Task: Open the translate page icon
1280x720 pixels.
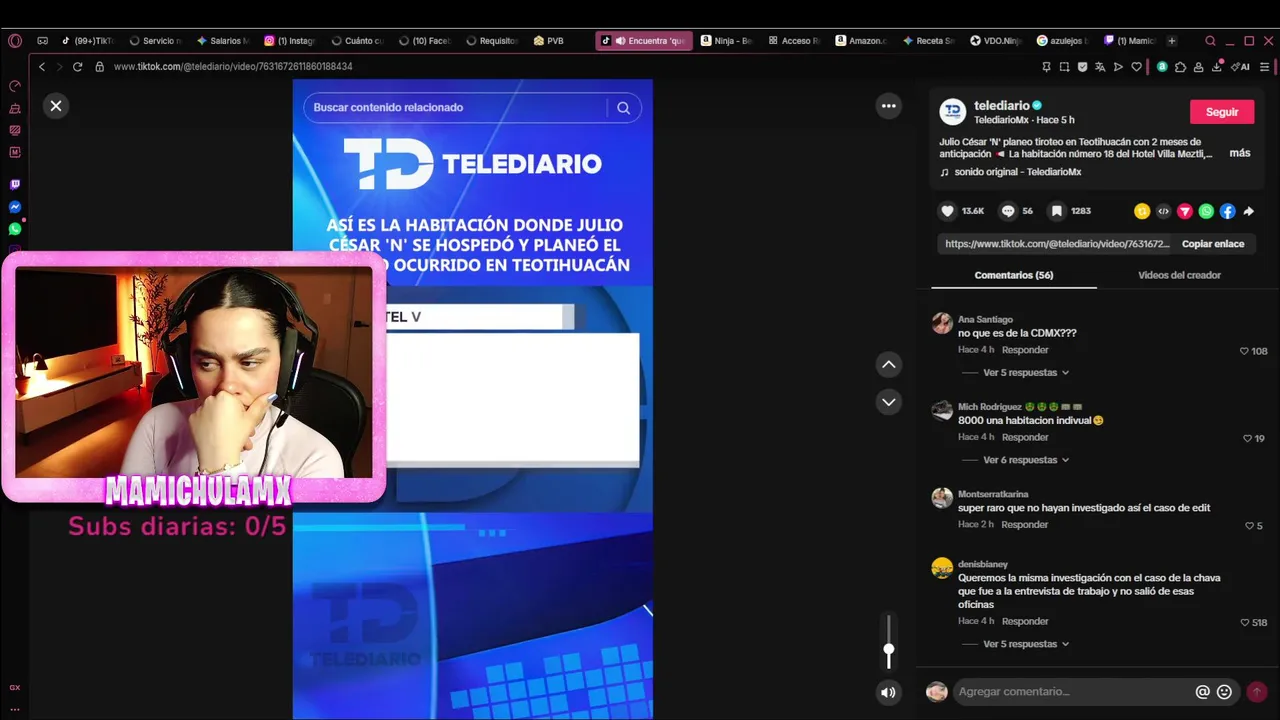Action: (1100, 67)
